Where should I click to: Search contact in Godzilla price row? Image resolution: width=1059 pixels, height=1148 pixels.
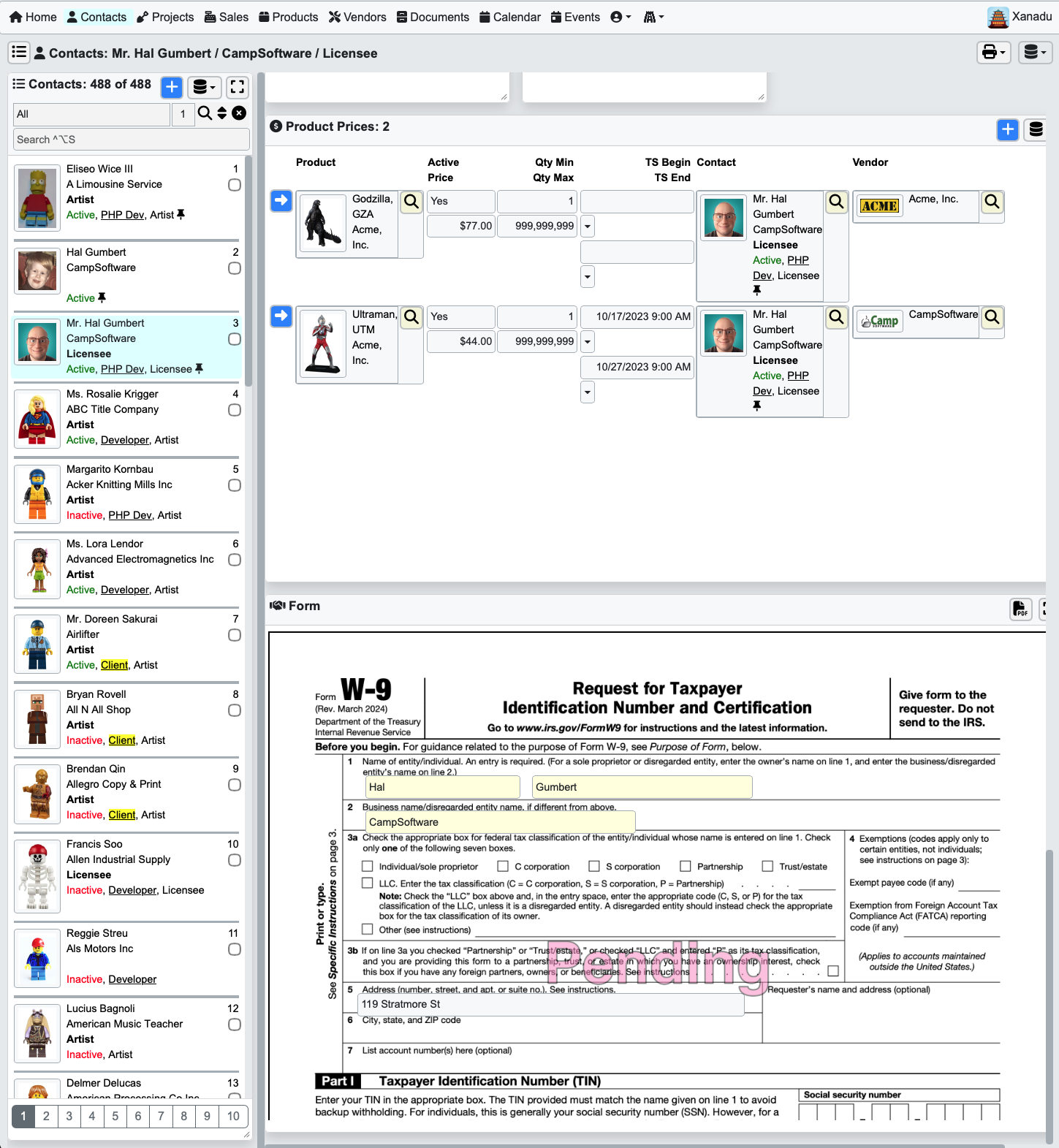click(837, 202)
